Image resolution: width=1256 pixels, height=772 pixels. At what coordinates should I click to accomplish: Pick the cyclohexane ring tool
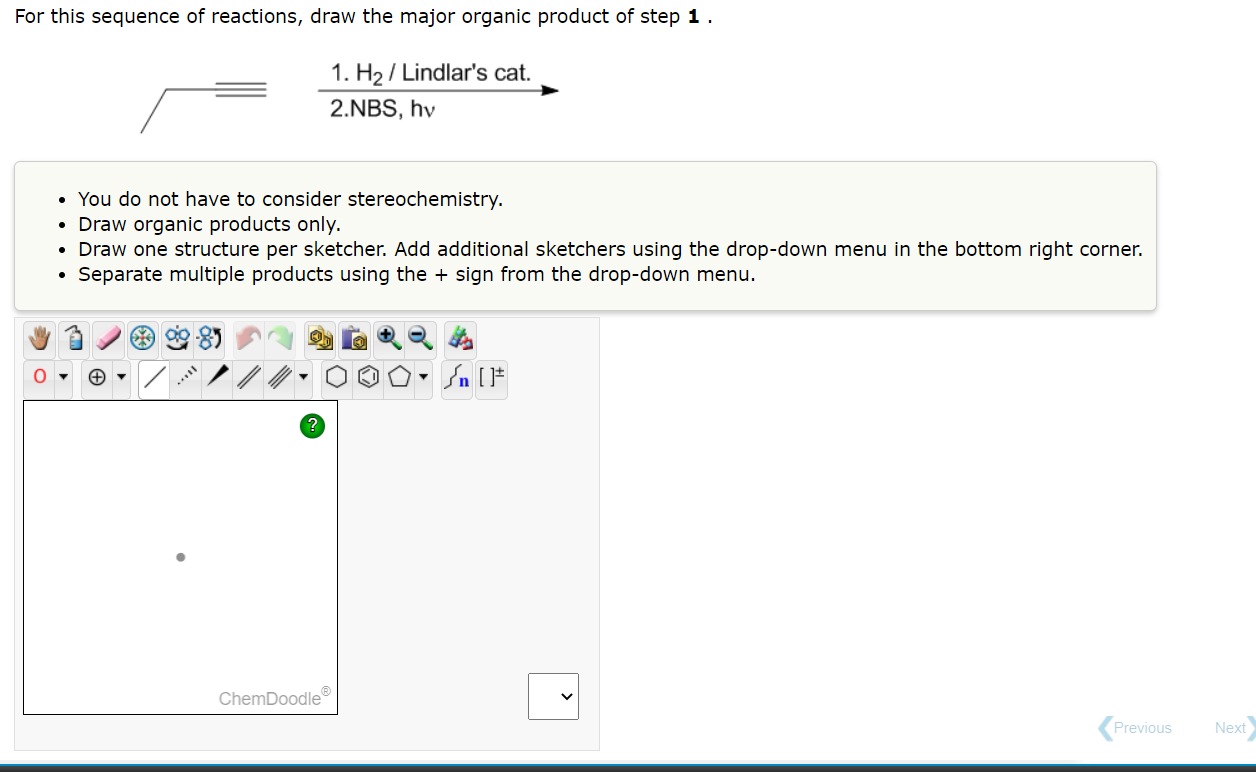[336, 378]
